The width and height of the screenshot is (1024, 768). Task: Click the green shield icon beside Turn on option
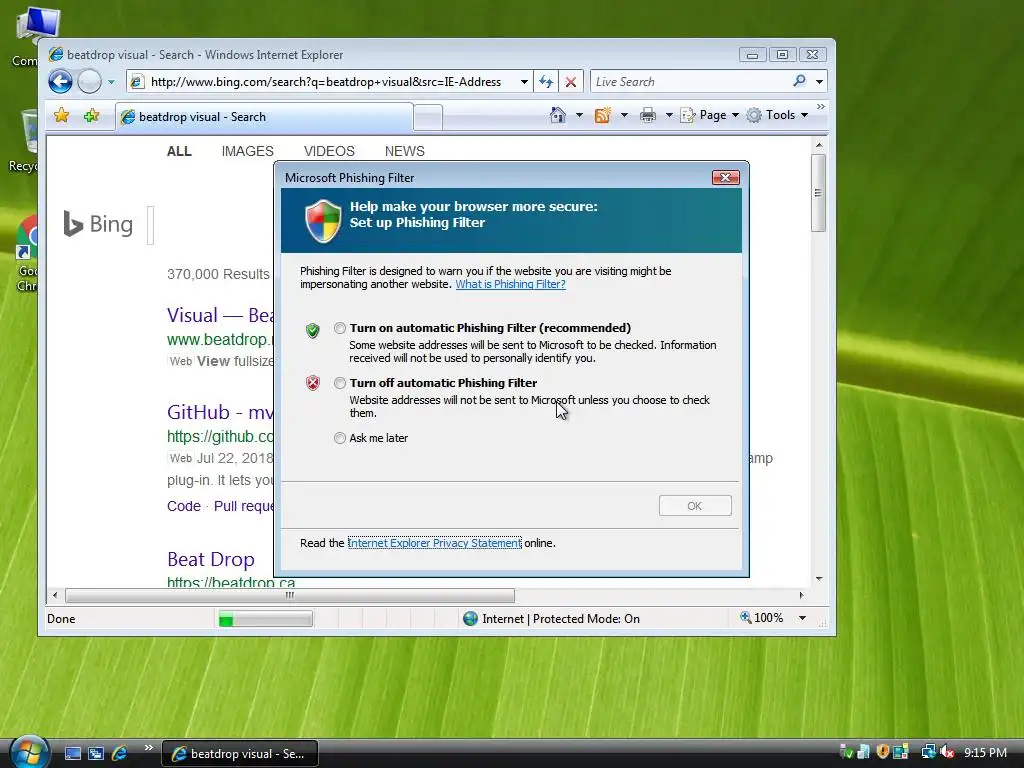point(313,330)
